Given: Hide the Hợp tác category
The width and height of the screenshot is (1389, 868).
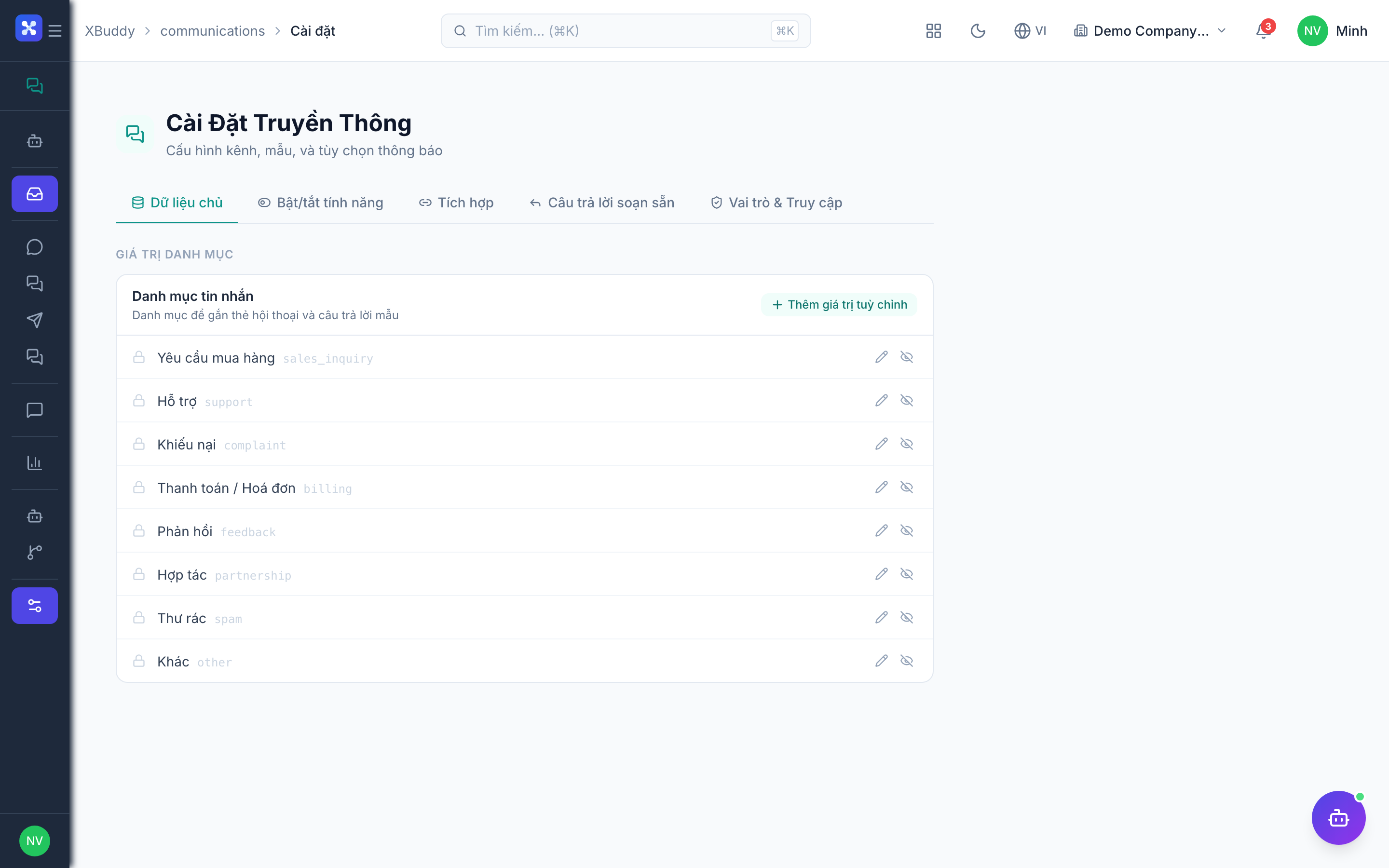Looking at the screenshot, I should pyautogui.click(x=906, y=574).
